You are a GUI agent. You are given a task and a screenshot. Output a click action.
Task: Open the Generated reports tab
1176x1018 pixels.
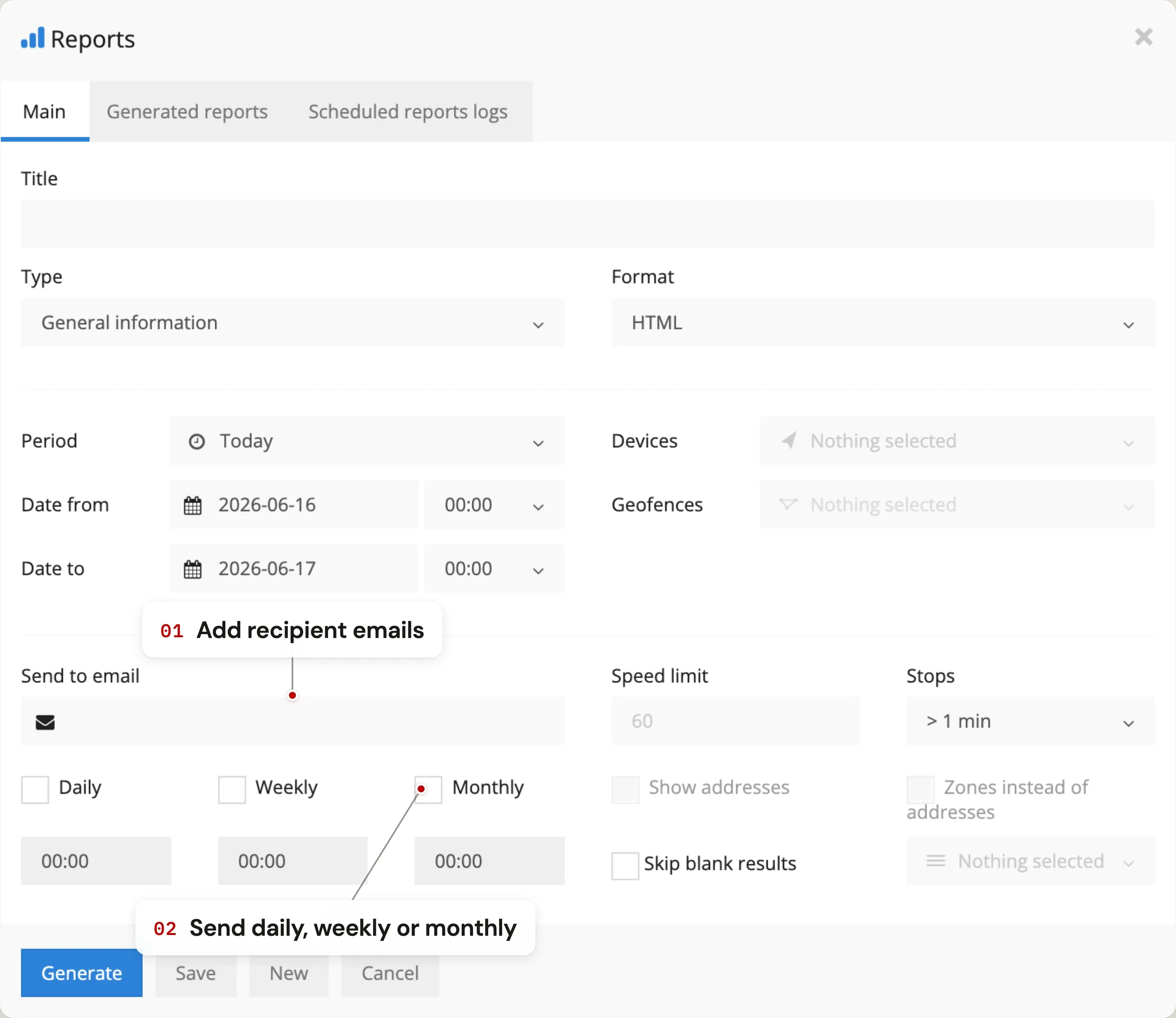[x=187, y=111]
